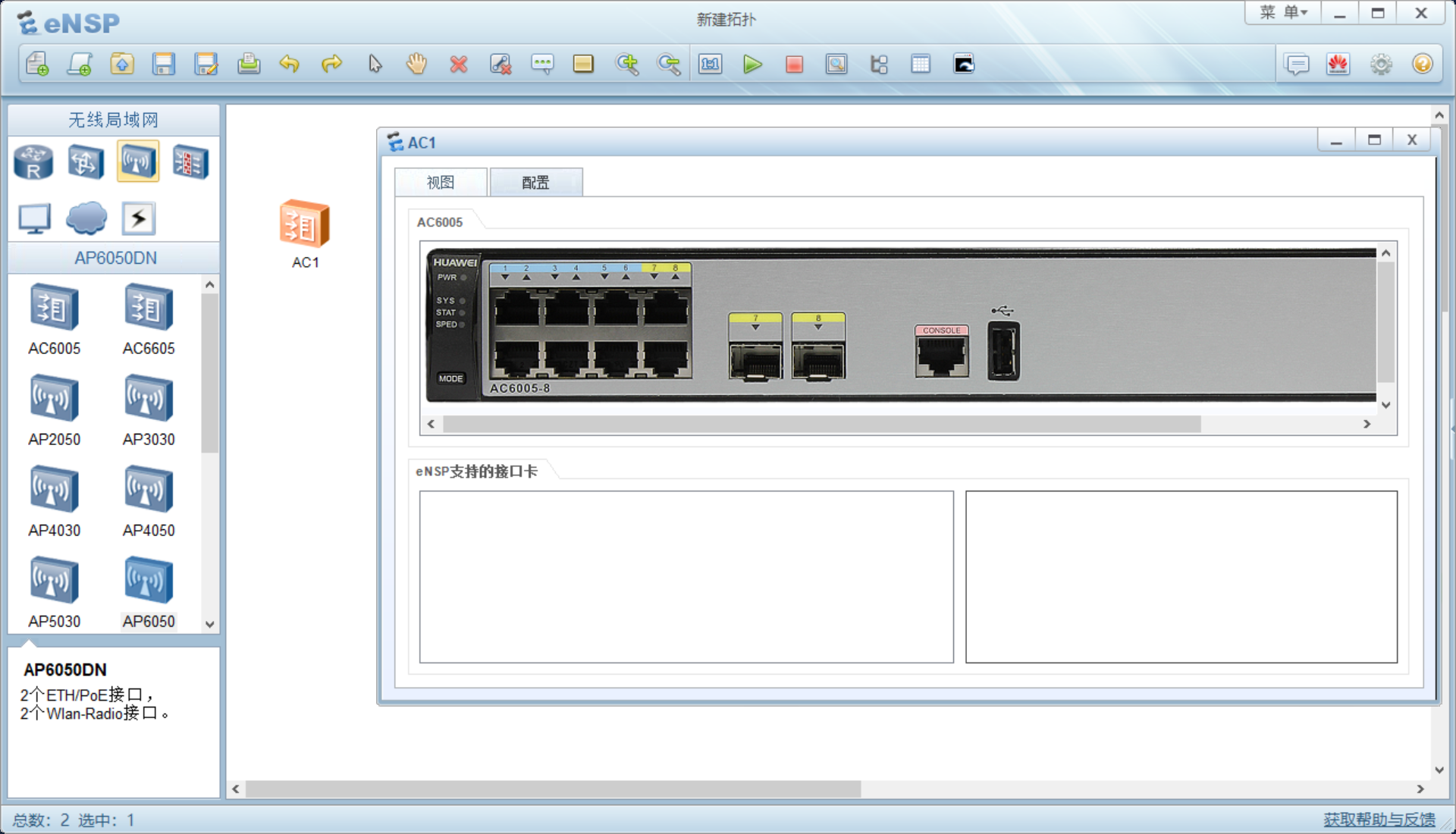This screenshot has width=1456, height=834.
Task: Click the AC6005 panel tab label
Action: coord(440,222)
